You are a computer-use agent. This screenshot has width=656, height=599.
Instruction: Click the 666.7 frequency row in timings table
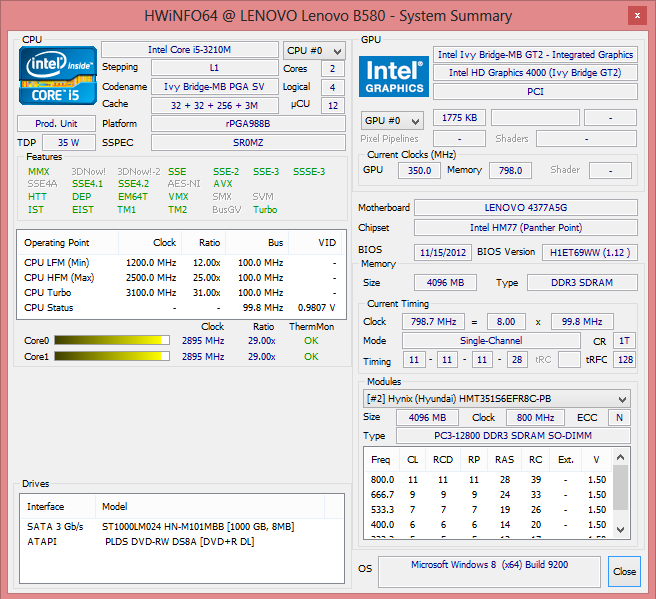pyautogui.click(x=488, y=495)
